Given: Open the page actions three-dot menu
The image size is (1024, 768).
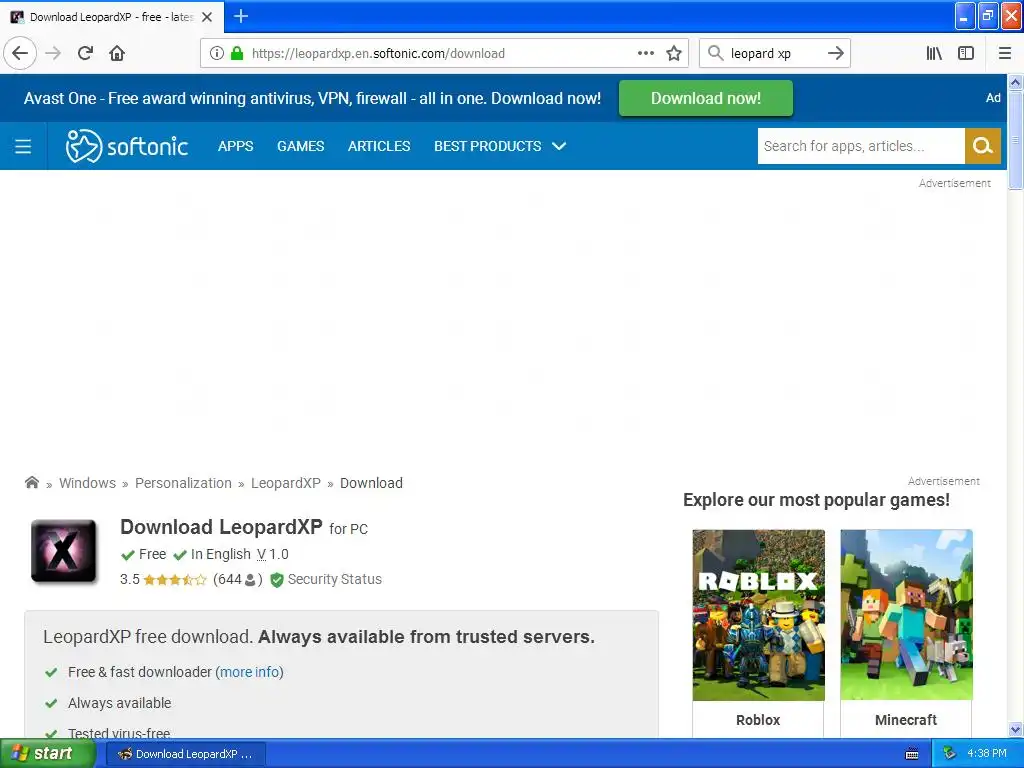Looking at the screenshot, I should (x=645, y=53).
